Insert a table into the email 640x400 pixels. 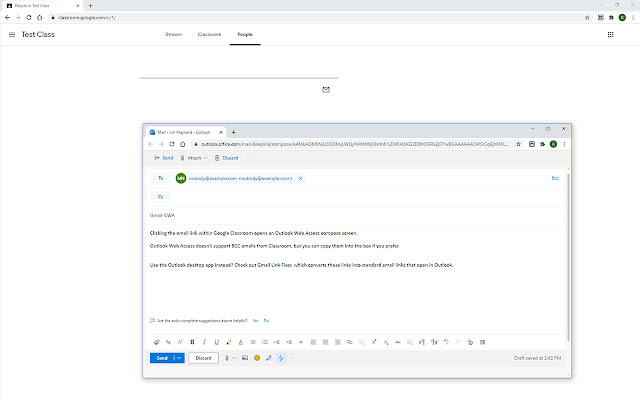click(x=482, y=342)
